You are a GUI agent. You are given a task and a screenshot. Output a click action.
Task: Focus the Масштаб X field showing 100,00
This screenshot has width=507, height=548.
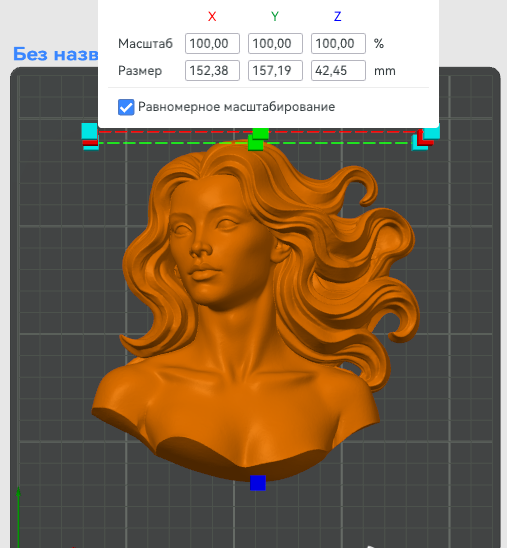pos(212,44)
